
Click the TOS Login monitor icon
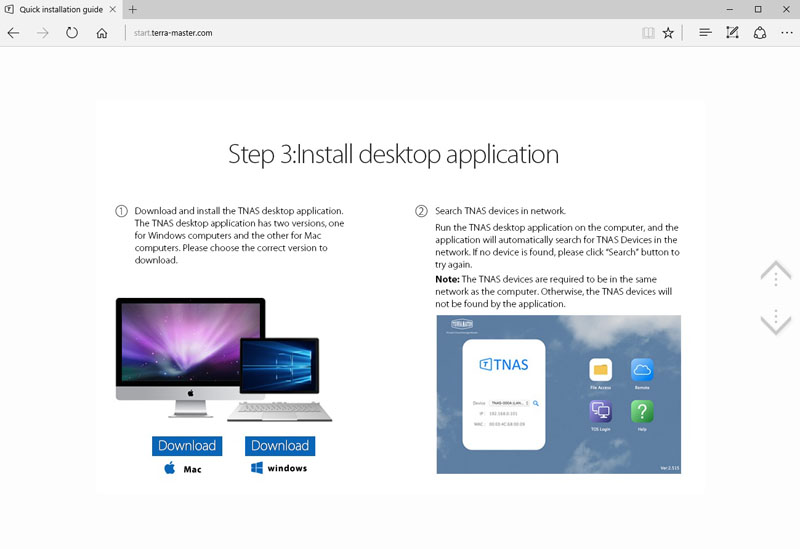(601, 411)
